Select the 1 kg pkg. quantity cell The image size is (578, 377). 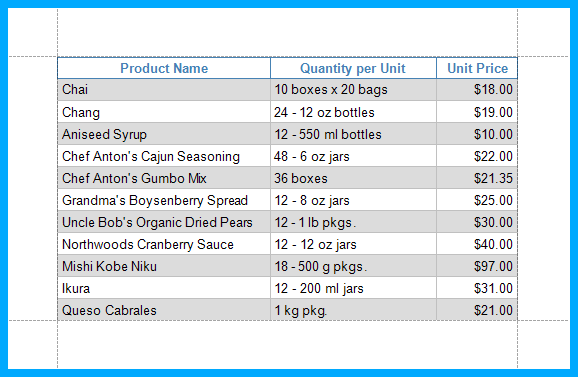(353, 310)
